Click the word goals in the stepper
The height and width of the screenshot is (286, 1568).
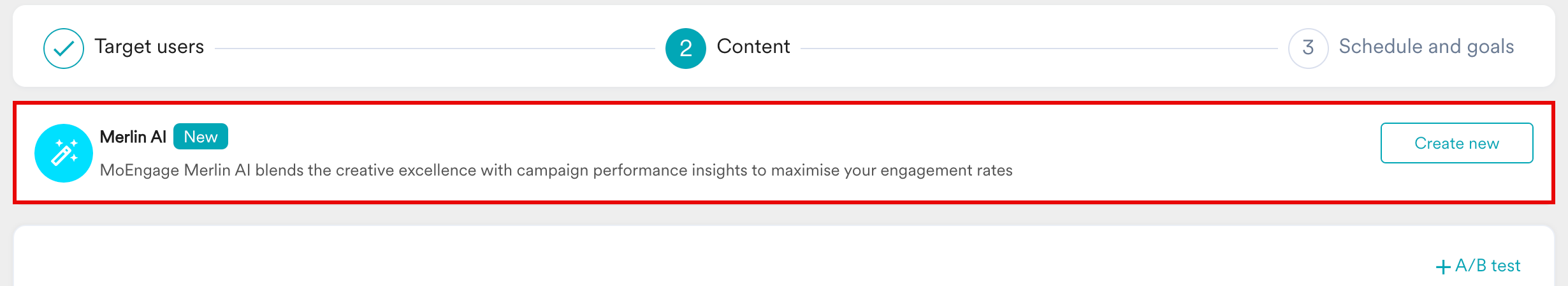click(1490, 47)
